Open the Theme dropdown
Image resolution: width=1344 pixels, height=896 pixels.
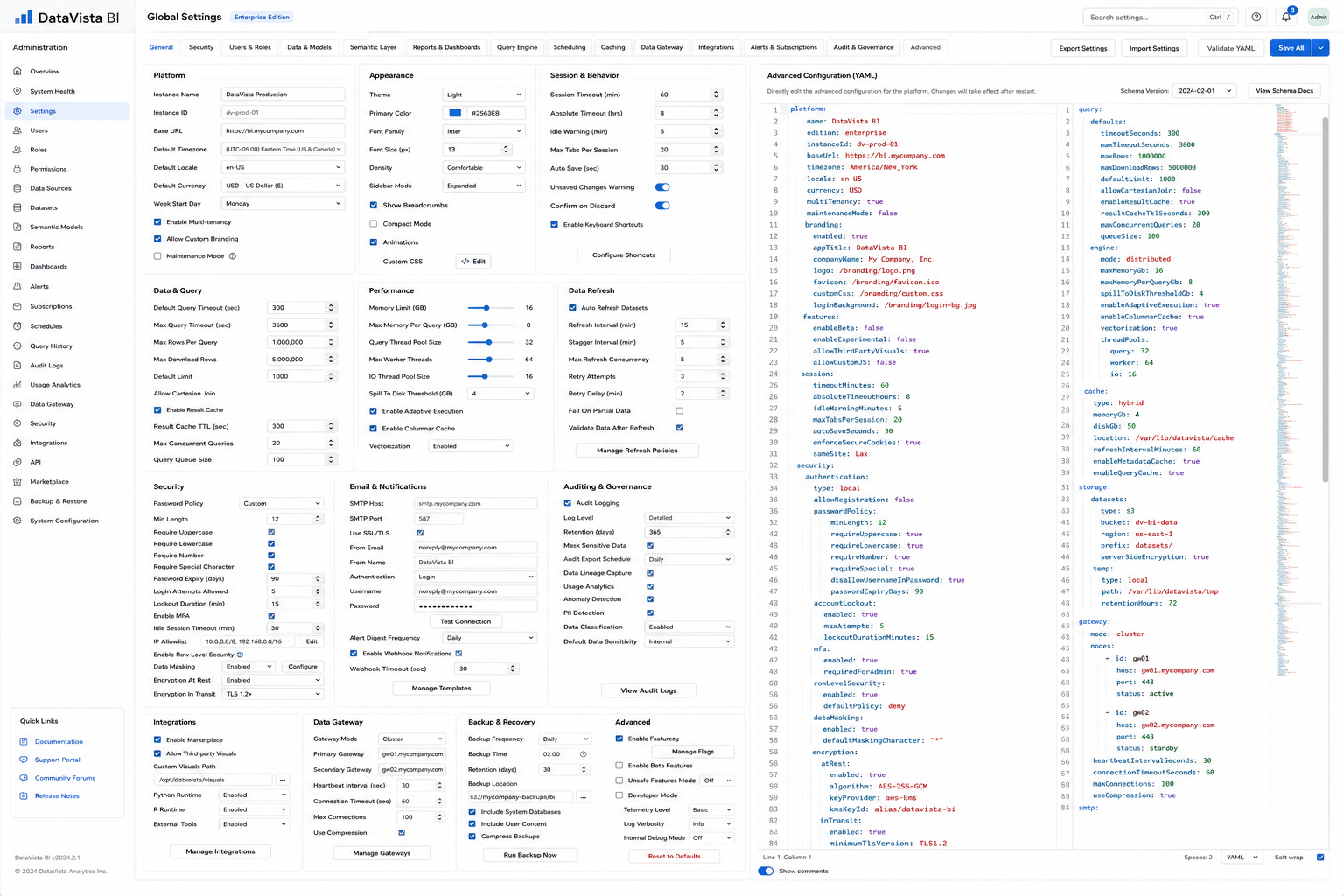[x=483, y=94]
